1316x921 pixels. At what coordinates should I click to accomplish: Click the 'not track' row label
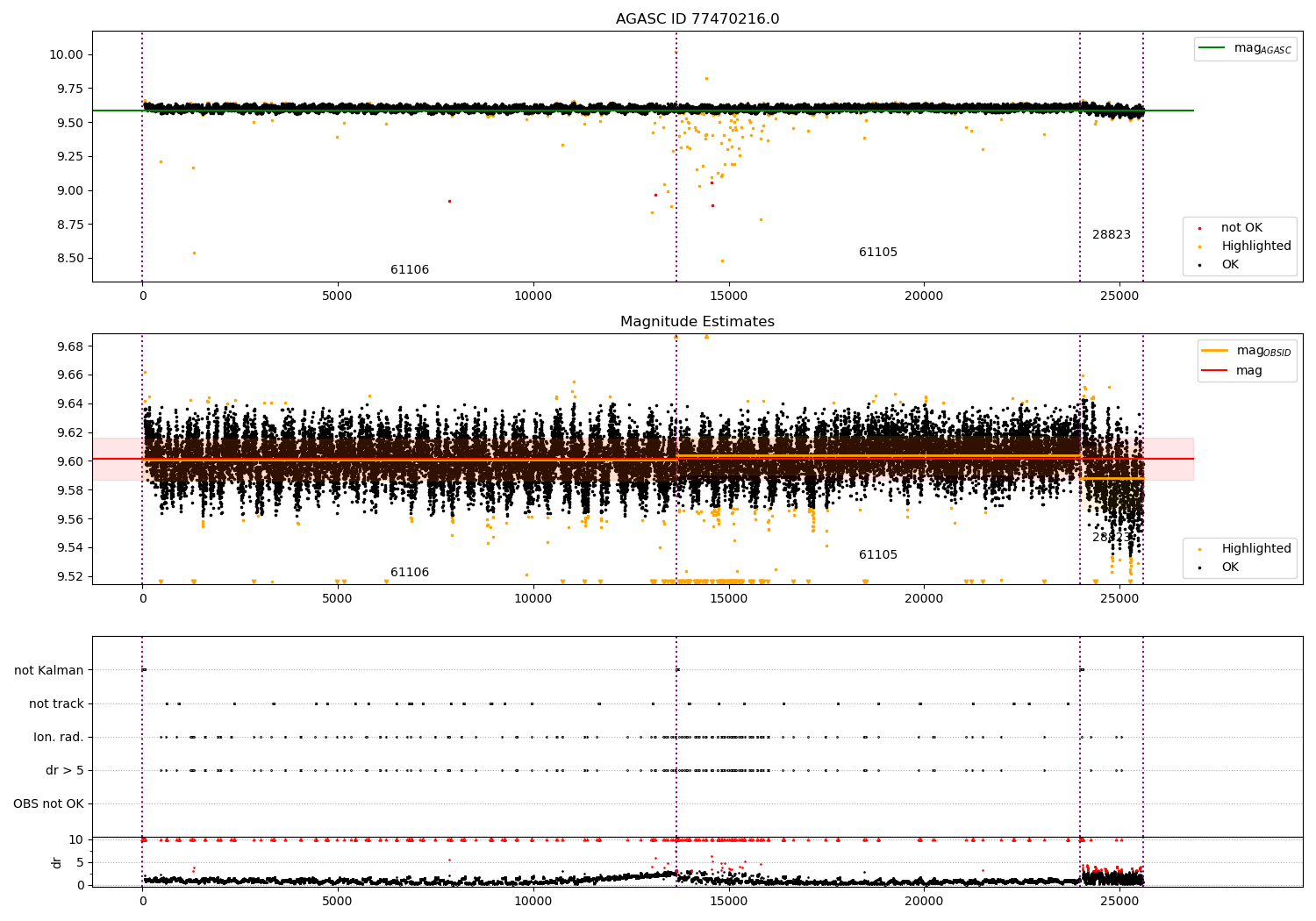tap(56, 704)
